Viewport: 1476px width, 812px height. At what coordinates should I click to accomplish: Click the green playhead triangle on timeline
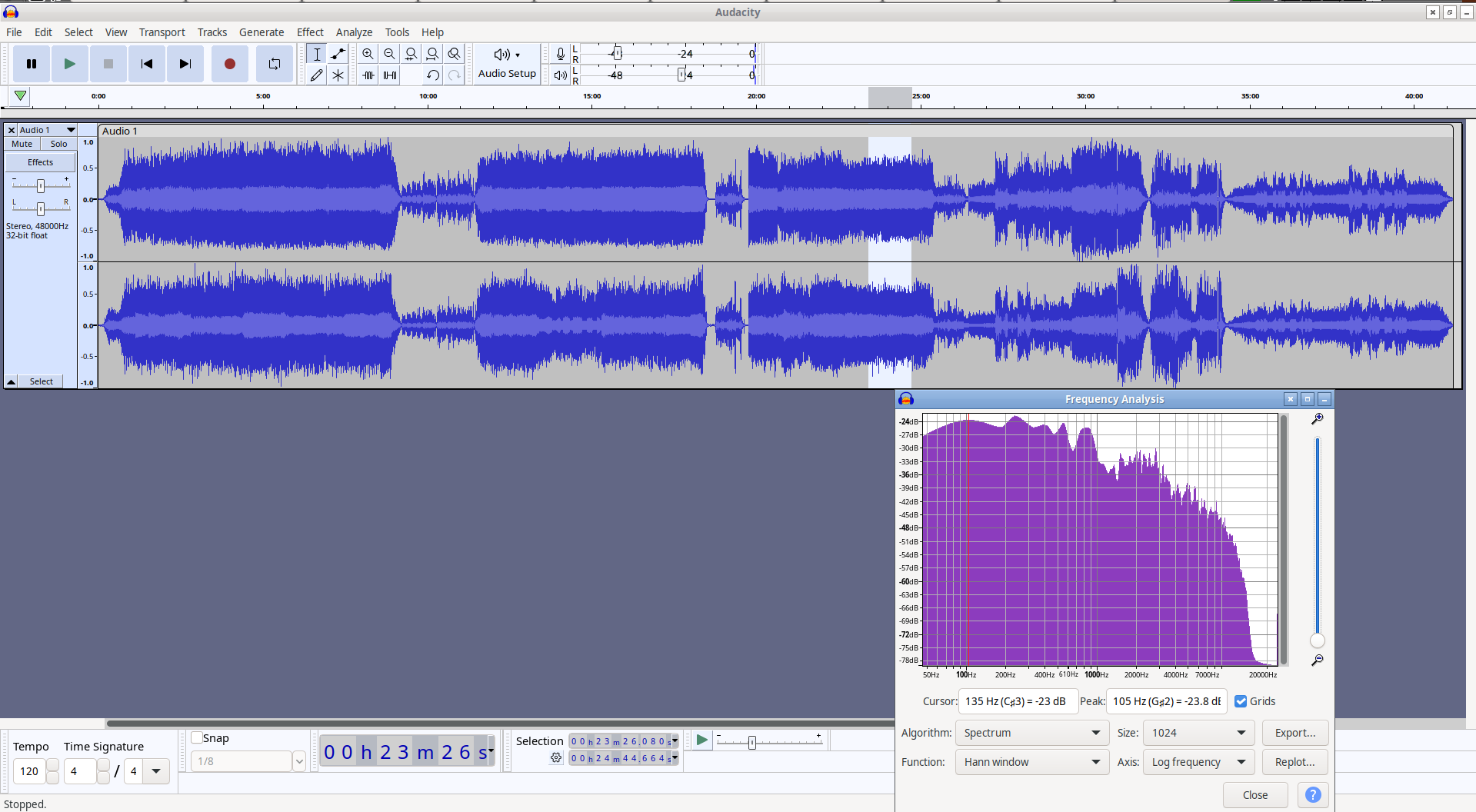tap(21, 96)
